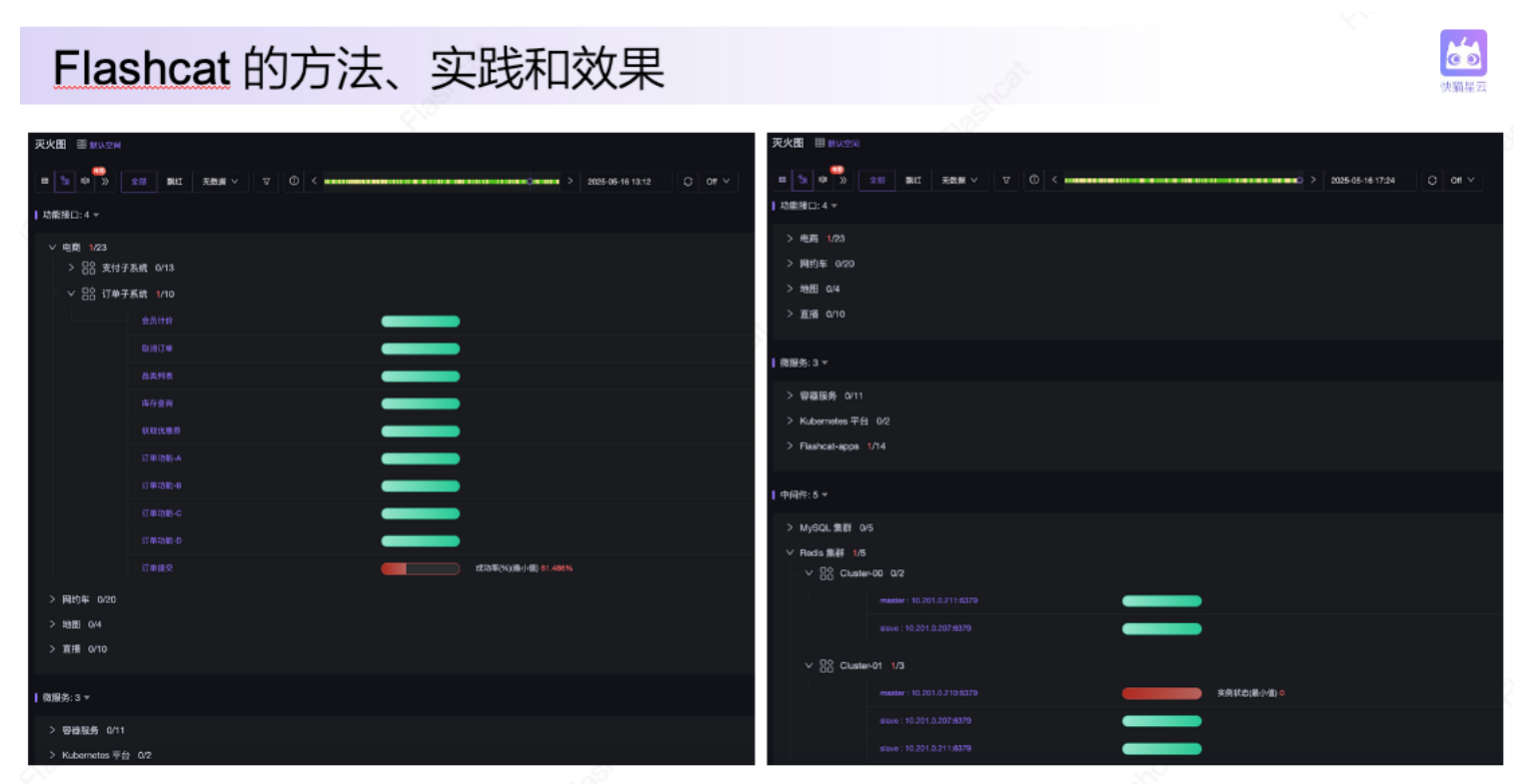Open the 订单提交 interface link
This screenshot has width=1526, height=784.
(x=157, y=567)
